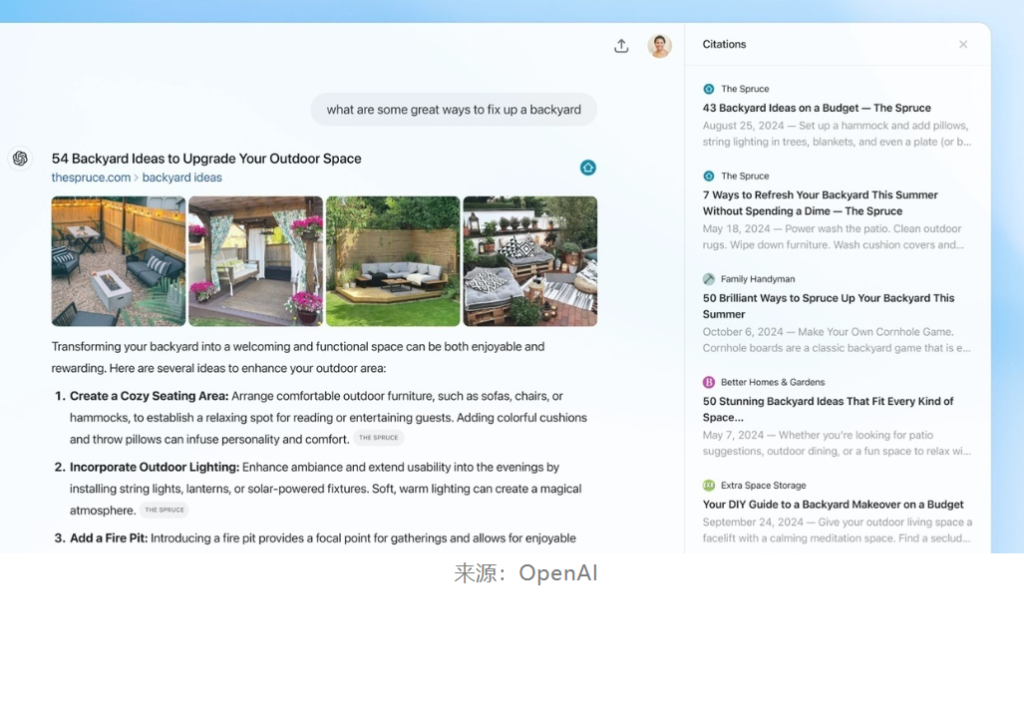1024x711 pixels.
Task: Click the ChatGPT logo icon beside the response
Action: [x=20, y=159]
